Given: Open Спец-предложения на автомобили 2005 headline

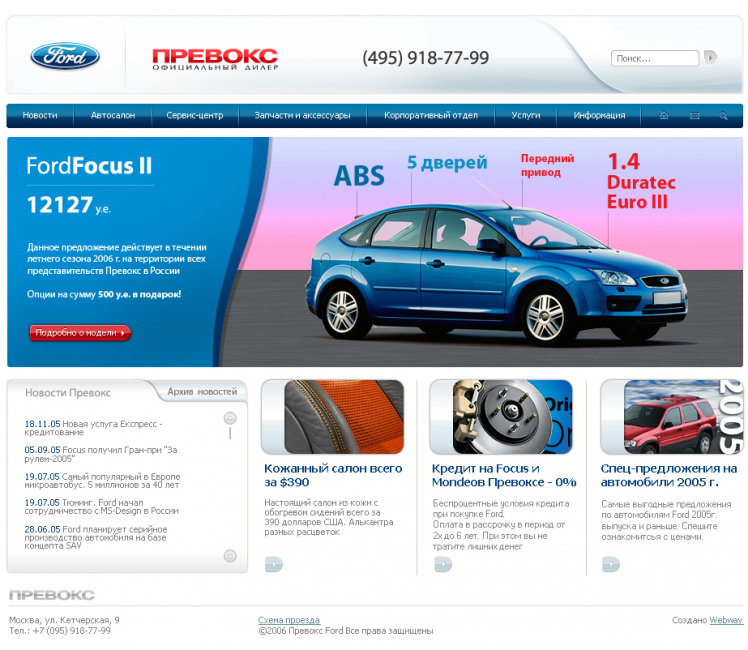Looking at the screenshot, I should 669,475.
